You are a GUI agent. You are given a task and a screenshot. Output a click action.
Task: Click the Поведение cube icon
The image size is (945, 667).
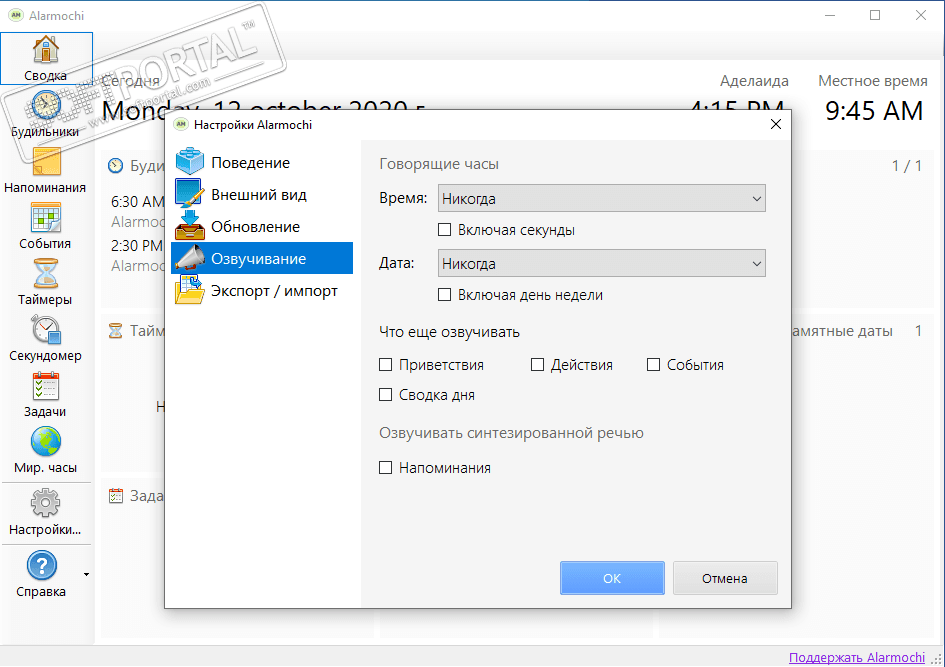click(x=190, y=161)
